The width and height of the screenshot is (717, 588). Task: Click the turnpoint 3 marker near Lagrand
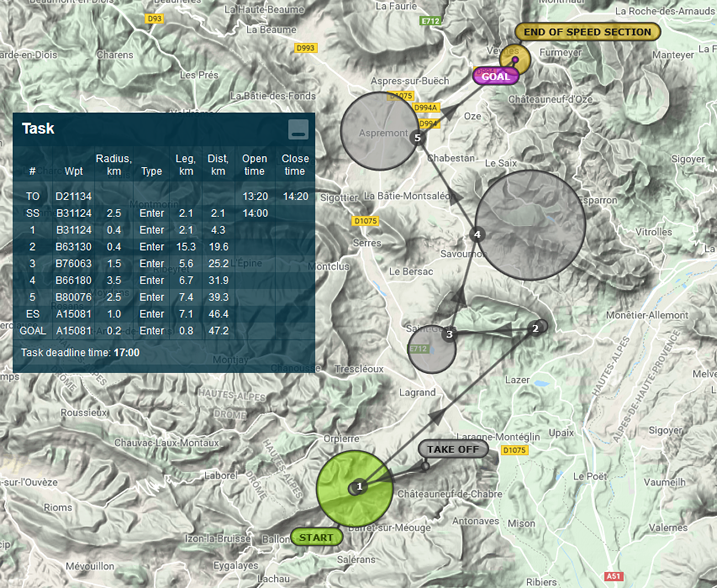pos(450,334)
